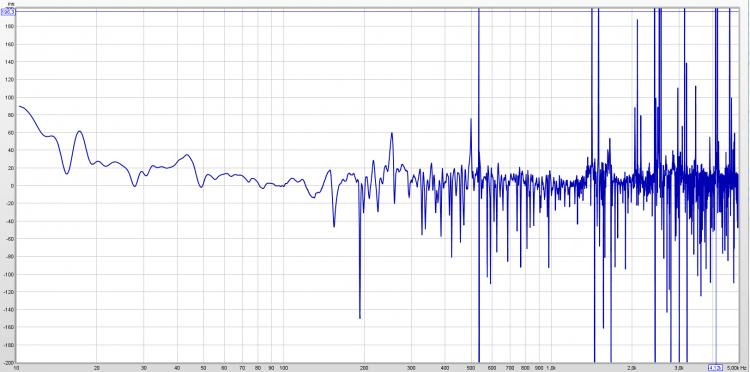Click the 35 ms bump right of 40 Hz
Viewport: 750px width, 372px height.
click(187, 154)
